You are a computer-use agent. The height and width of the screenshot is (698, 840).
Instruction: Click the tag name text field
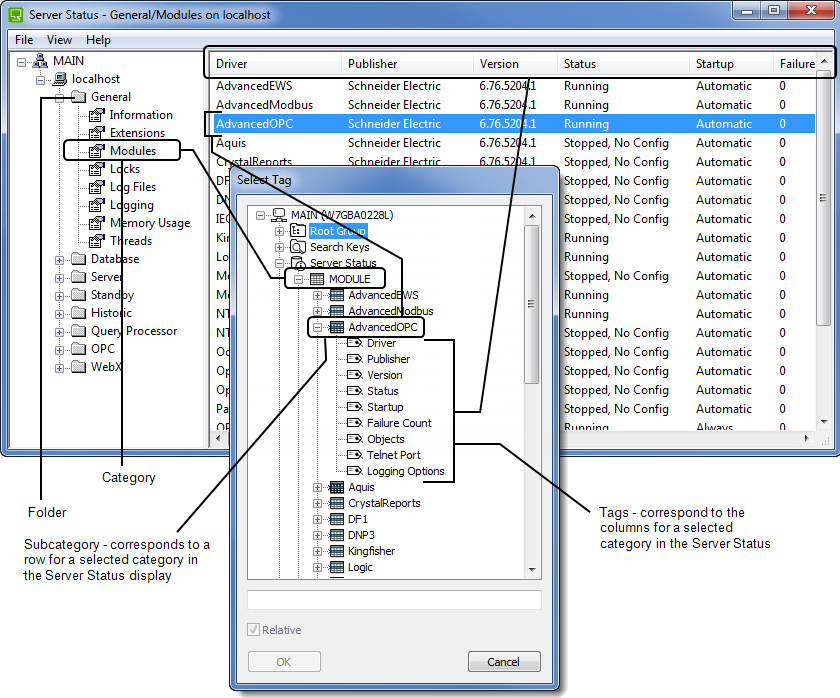coord(394,600)
